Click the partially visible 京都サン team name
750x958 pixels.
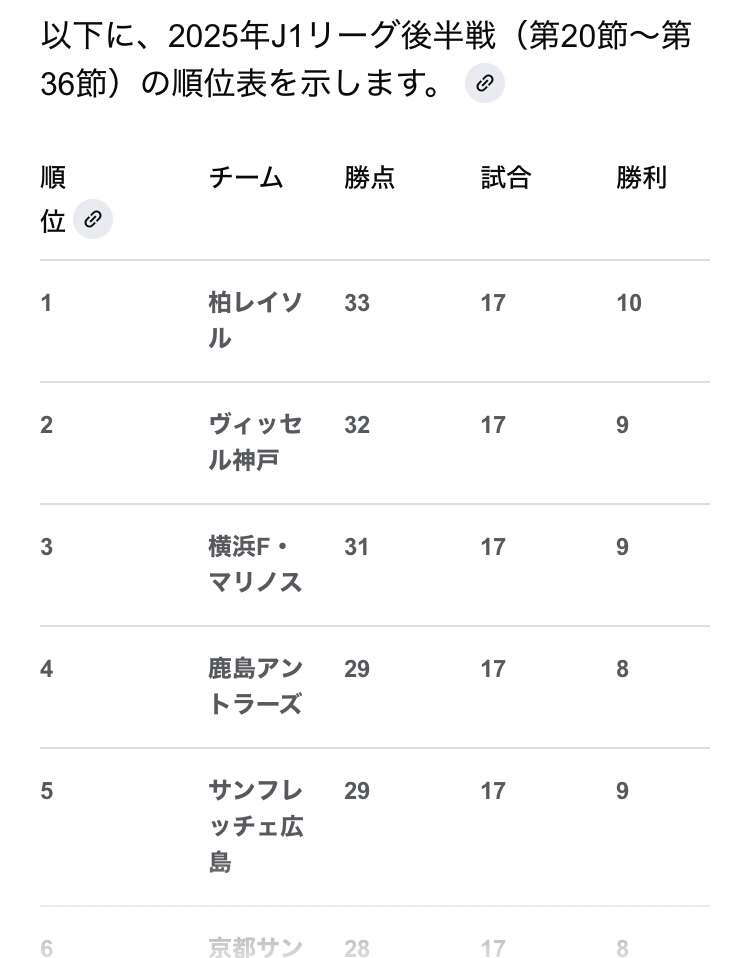255,946
